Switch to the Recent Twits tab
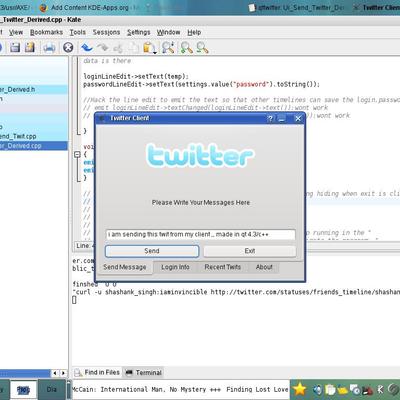 coord(223,267)
